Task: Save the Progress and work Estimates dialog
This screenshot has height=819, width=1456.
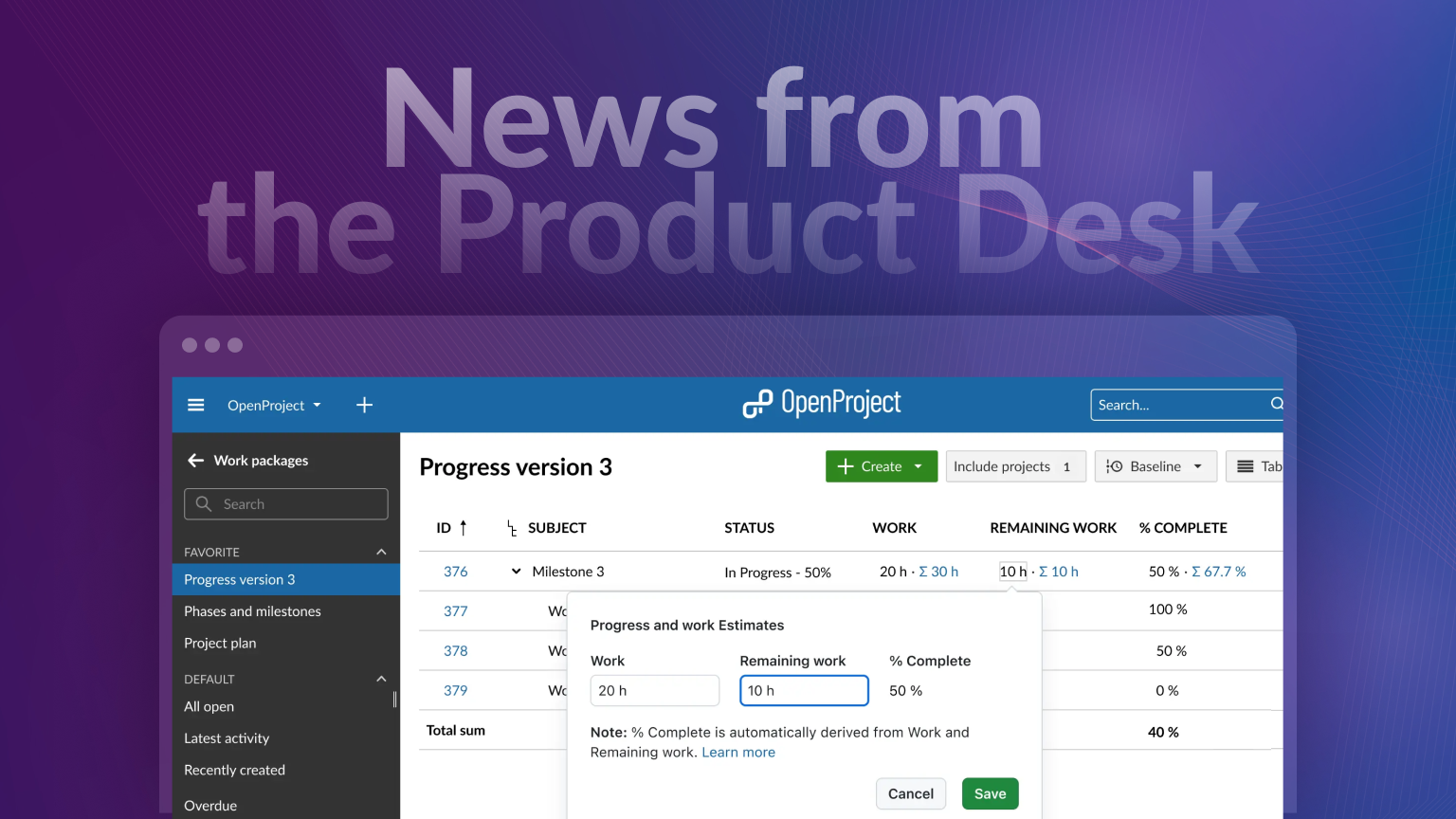Action: point(990,793)
